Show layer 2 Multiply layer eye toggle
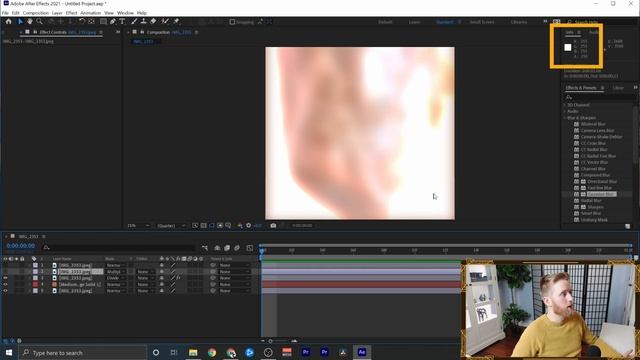Image resolution: width=640 pixels, height=360 pixels. pyautogui.click(x=5, y=272)
